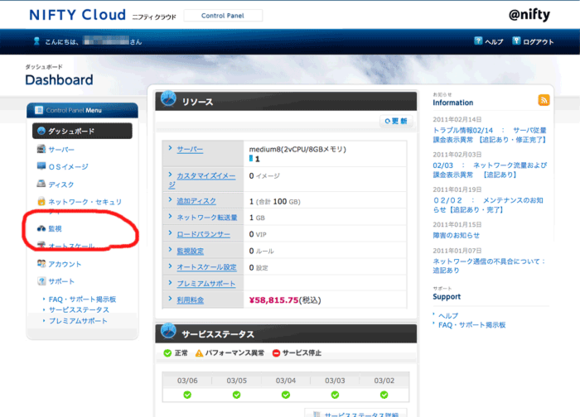
Task: Click the OS image monitor icon
Action: (x=41, y=166)
